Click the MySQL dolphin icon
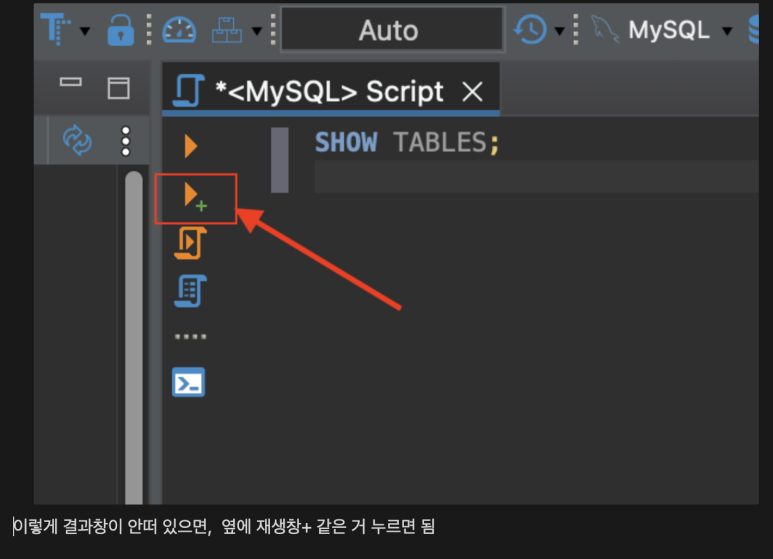Viewport: 773px width, 559px height. pos(604,29)
